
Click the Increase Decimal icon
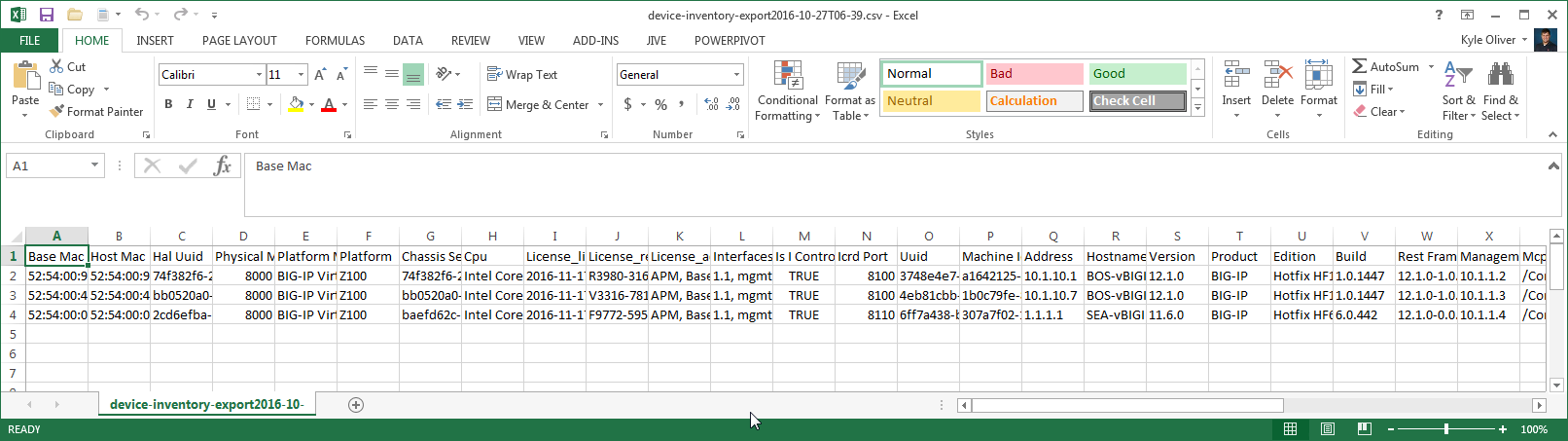coord(711,104)
